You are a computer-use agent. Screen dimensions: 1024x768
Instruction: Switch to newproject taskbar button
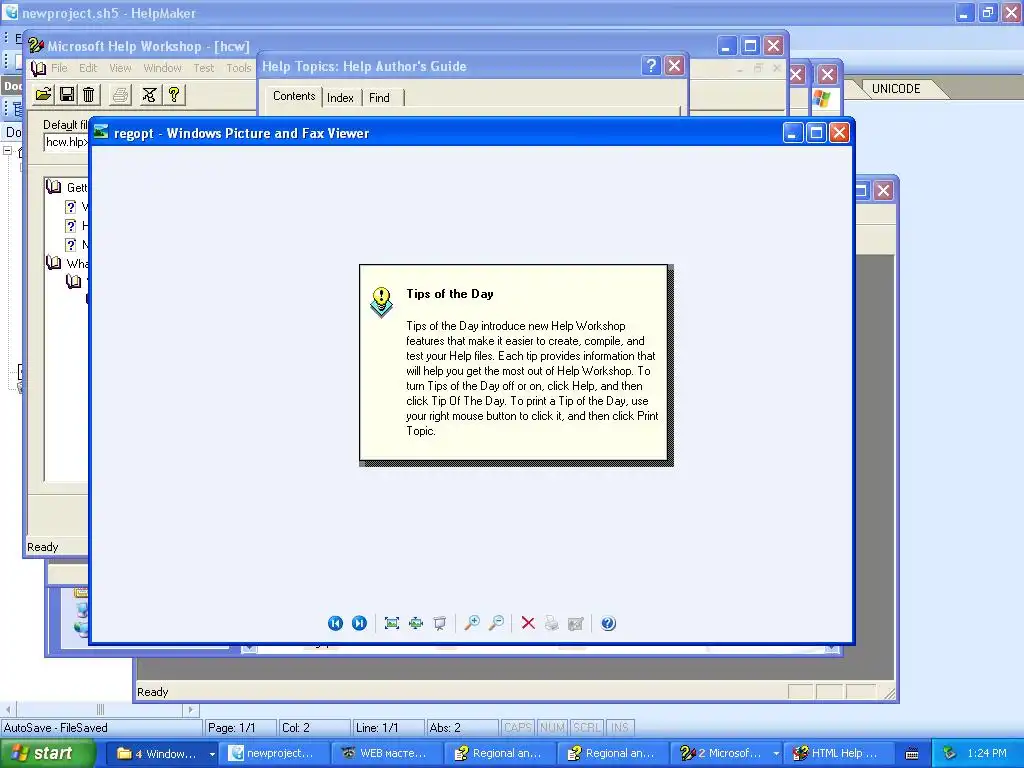tap(274, 754)
